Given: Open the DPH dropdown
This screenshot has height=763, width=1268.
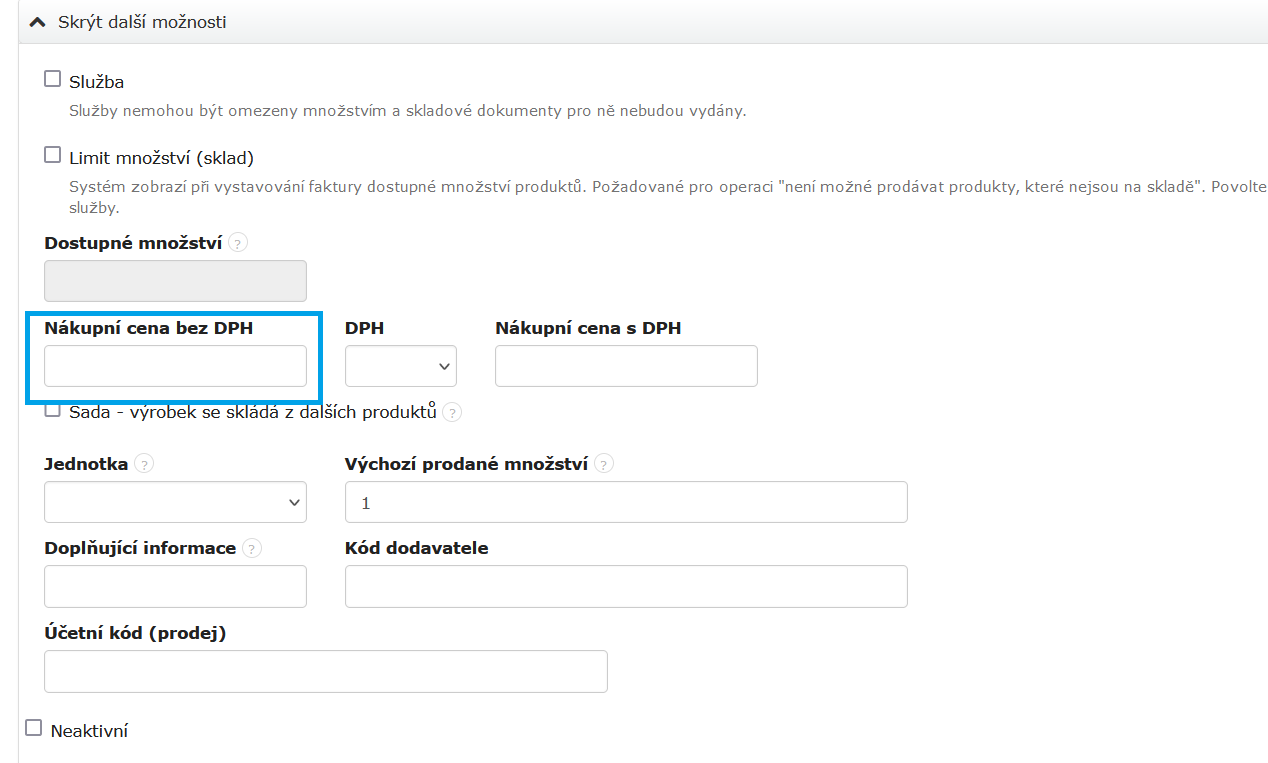Looking at the screenshot, I should [401, 366].
